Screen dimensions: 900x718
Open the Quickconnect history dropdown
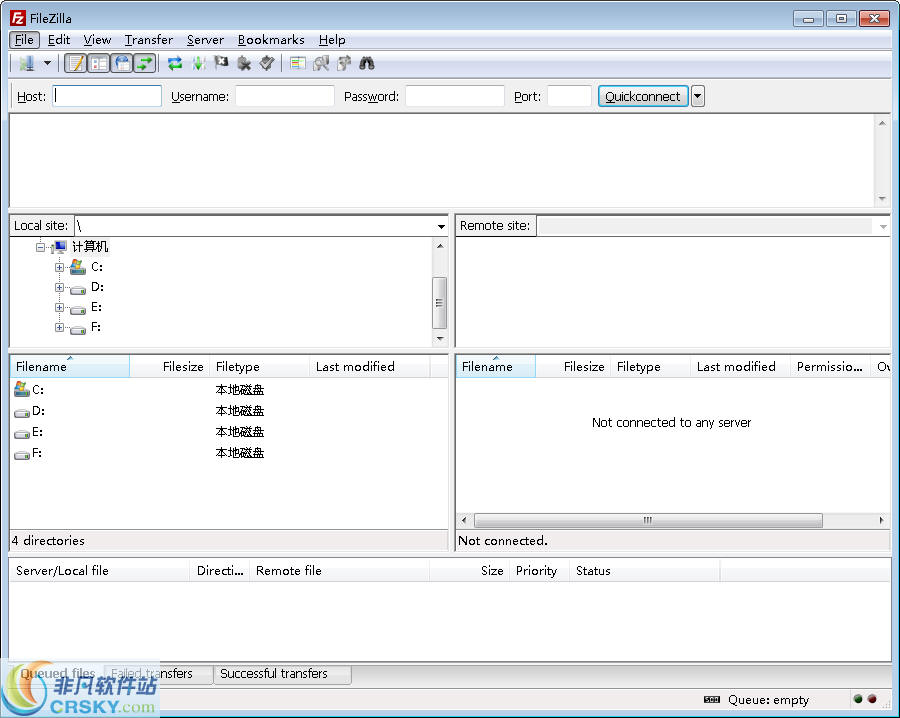[697, 96]
